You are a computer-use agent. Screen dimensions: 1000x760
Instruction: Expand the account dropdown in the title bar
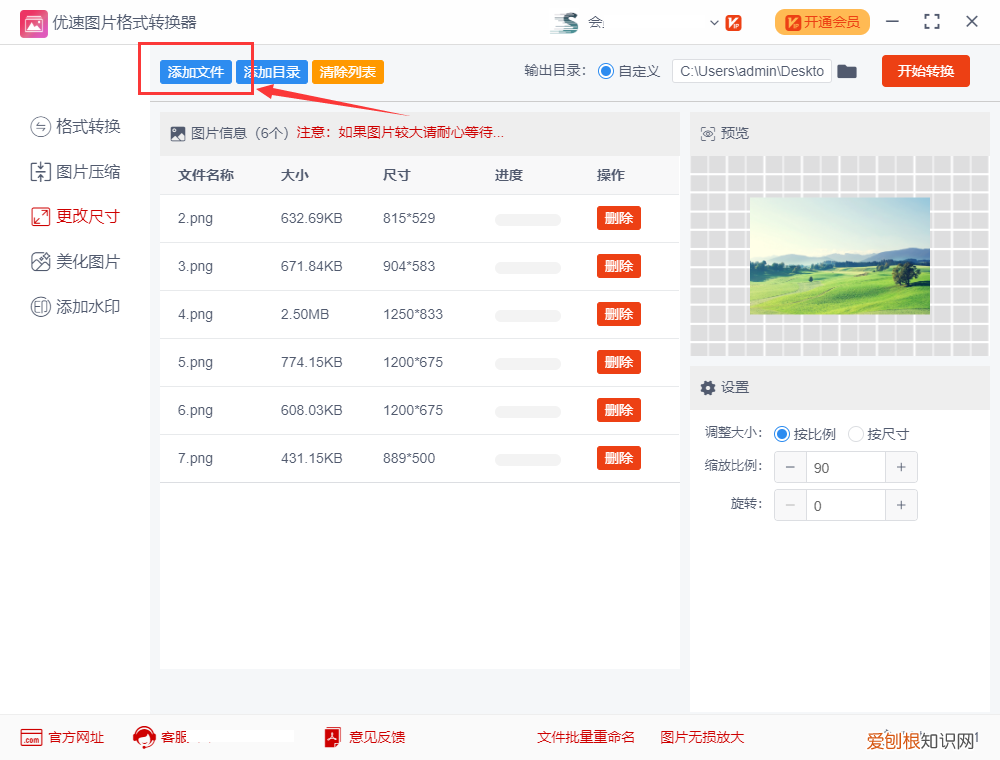[714, 21]
